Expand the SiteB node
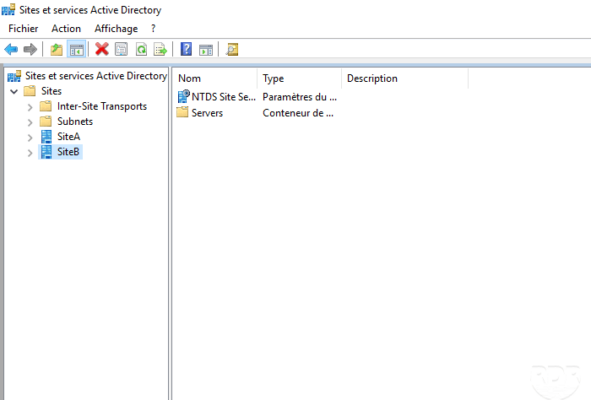 30,153
